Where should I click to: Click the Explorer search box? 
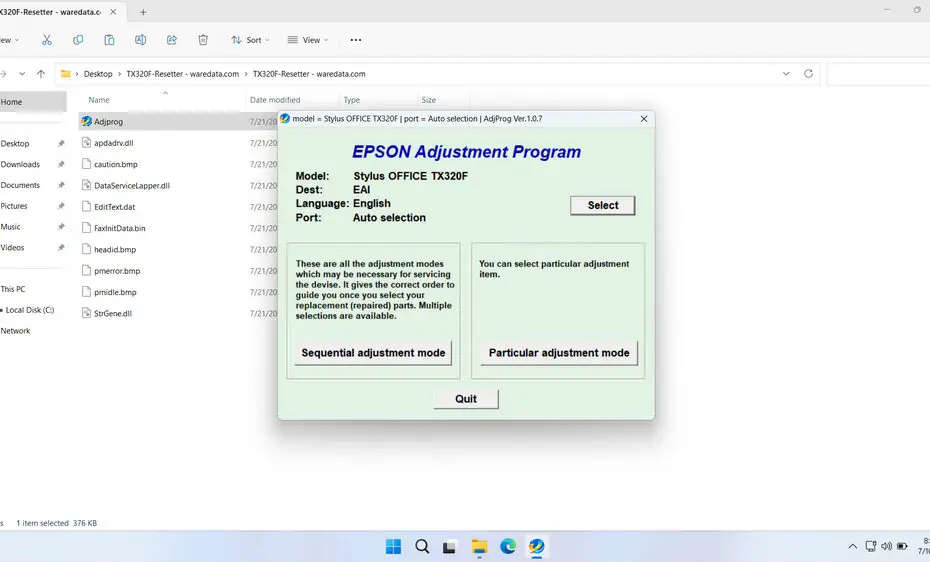pyautogui.click(x=878, y=74)
